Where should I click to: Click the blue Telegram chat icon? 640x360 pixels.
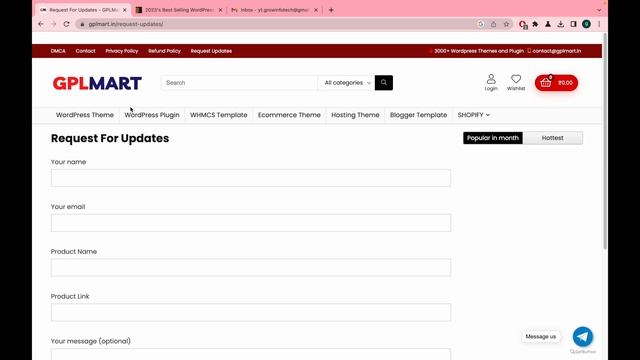click(x=582, y=336)
